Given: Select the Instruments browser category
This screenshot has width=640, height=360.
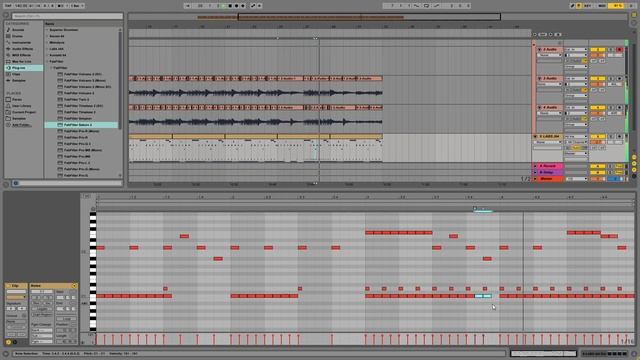Looking at the screenshot, I should 20,42.
